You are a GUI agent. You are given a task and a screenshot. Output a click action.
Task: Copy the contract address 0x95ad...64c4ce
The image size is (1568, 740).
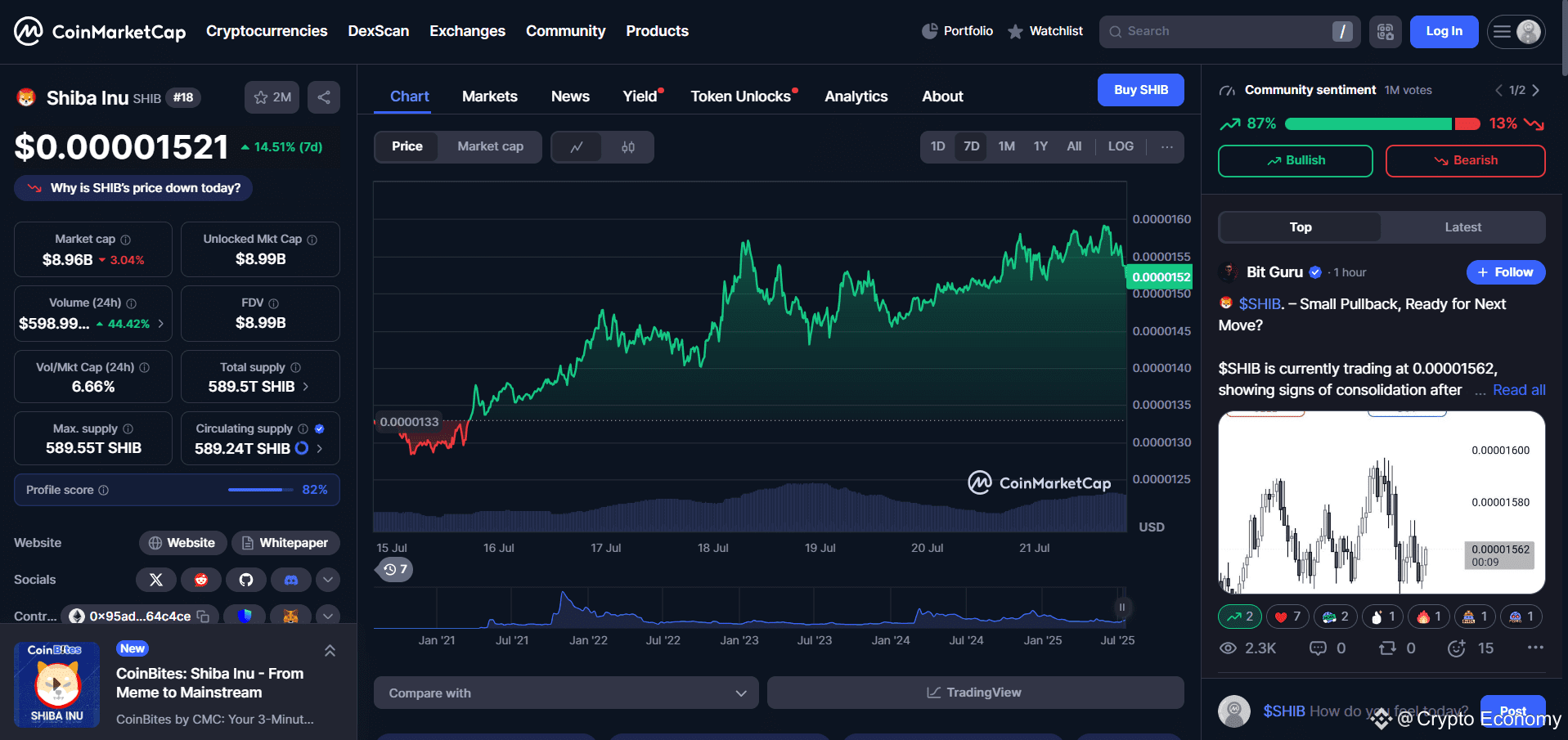(x=204, y=616)
